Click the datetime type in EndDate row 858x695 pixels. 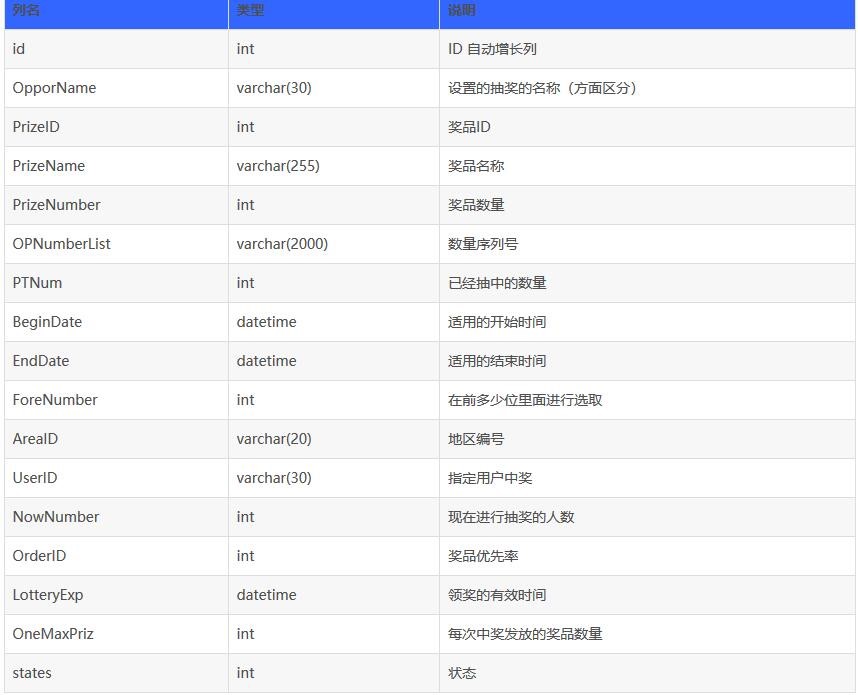coord(266,361)
